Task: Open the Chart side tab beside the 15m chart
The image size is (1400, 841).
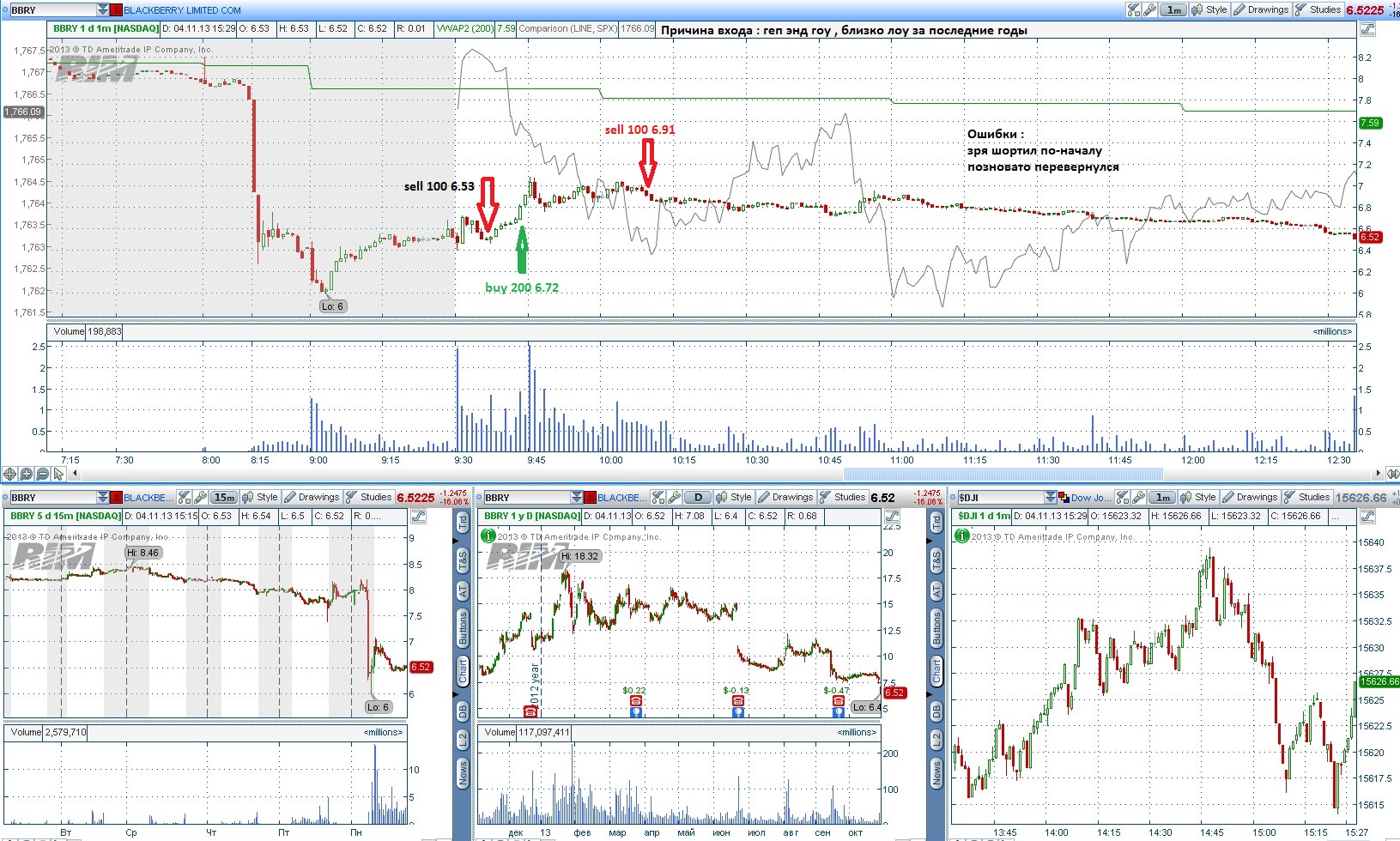Action: click(x=463, y=671)
